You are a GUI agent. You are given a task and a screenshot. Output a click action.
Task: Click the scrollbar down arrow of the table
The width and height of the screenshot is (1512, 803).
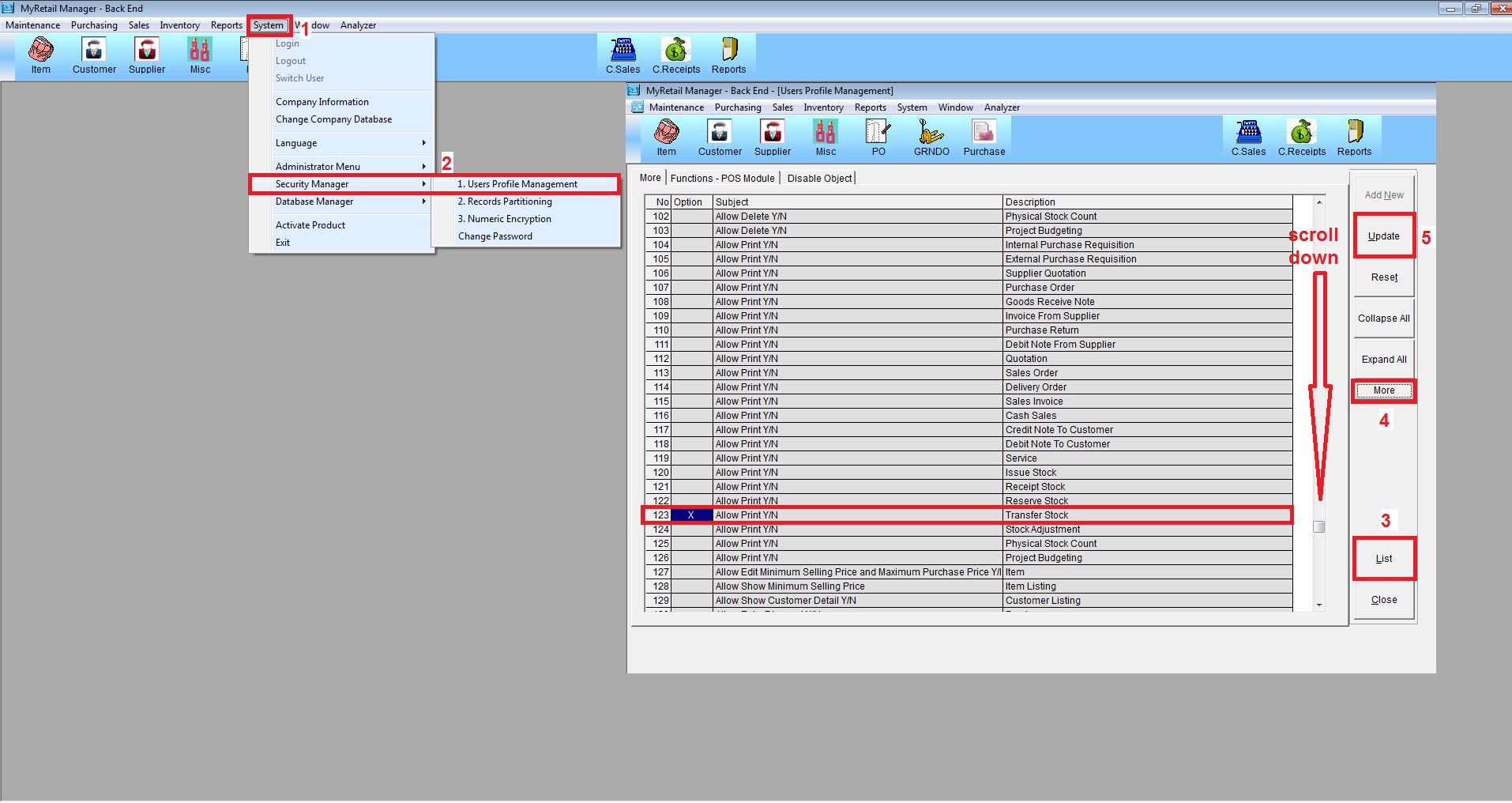pos(1318,605)
